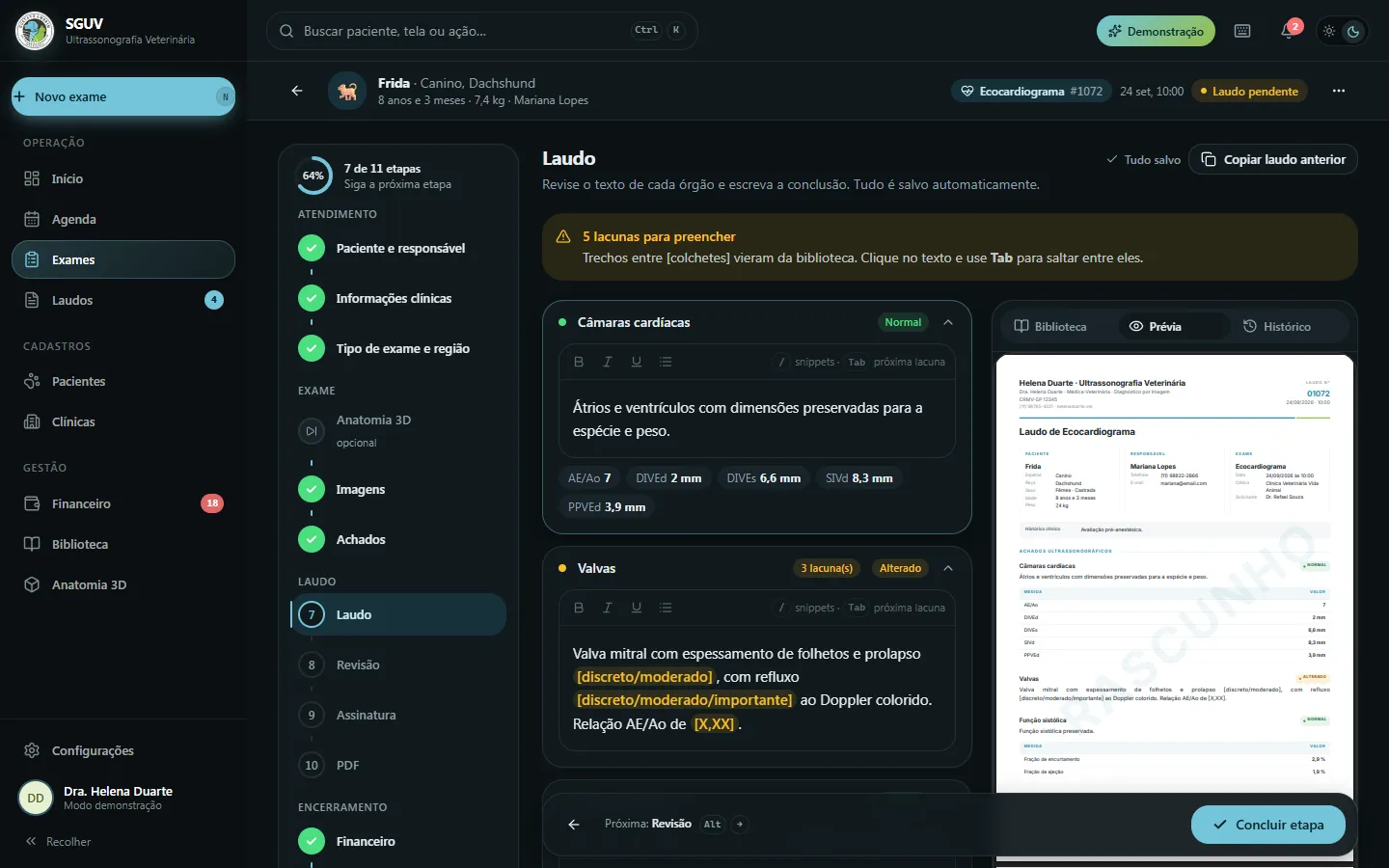Click the Novo exame button
Screen dimensions: 1389x868
123,96
